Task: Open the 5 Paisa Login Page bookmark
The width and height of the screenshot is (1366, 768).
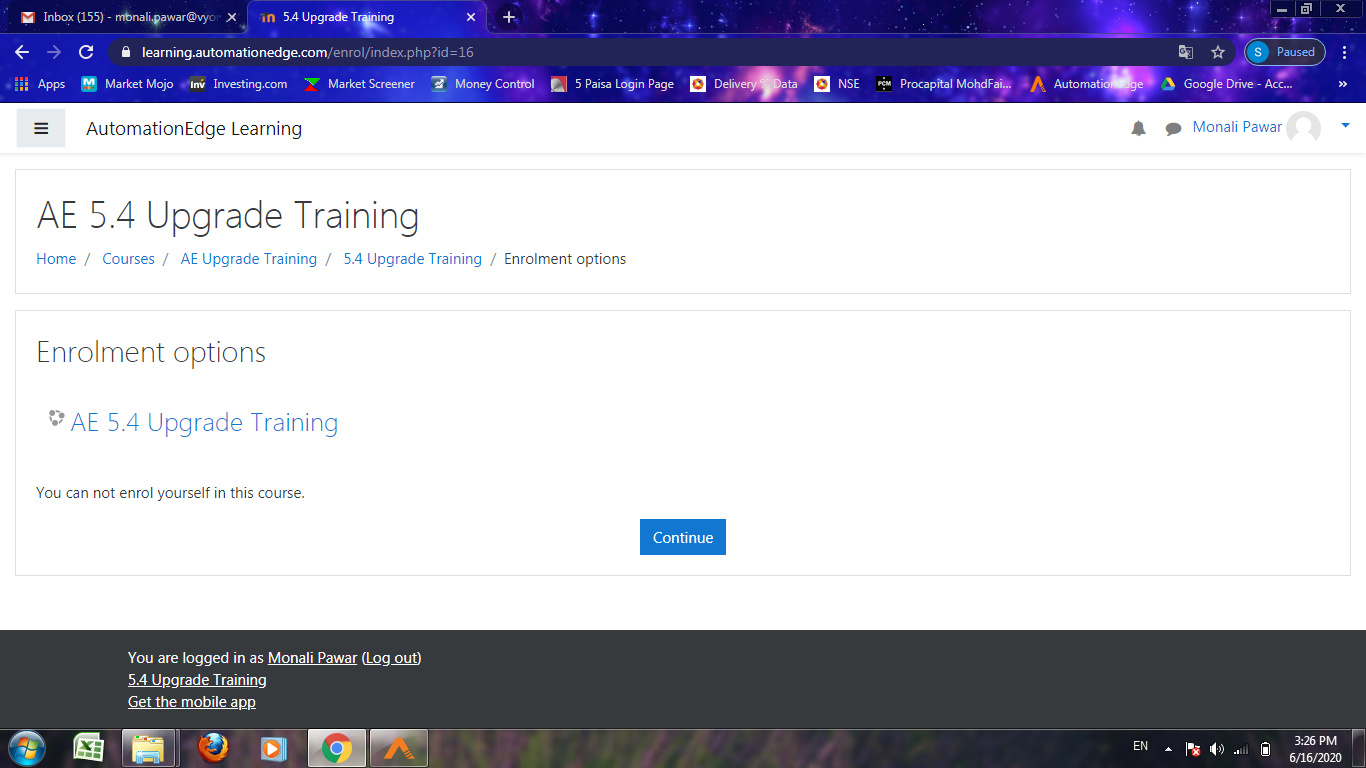Action: click(612, 84)
